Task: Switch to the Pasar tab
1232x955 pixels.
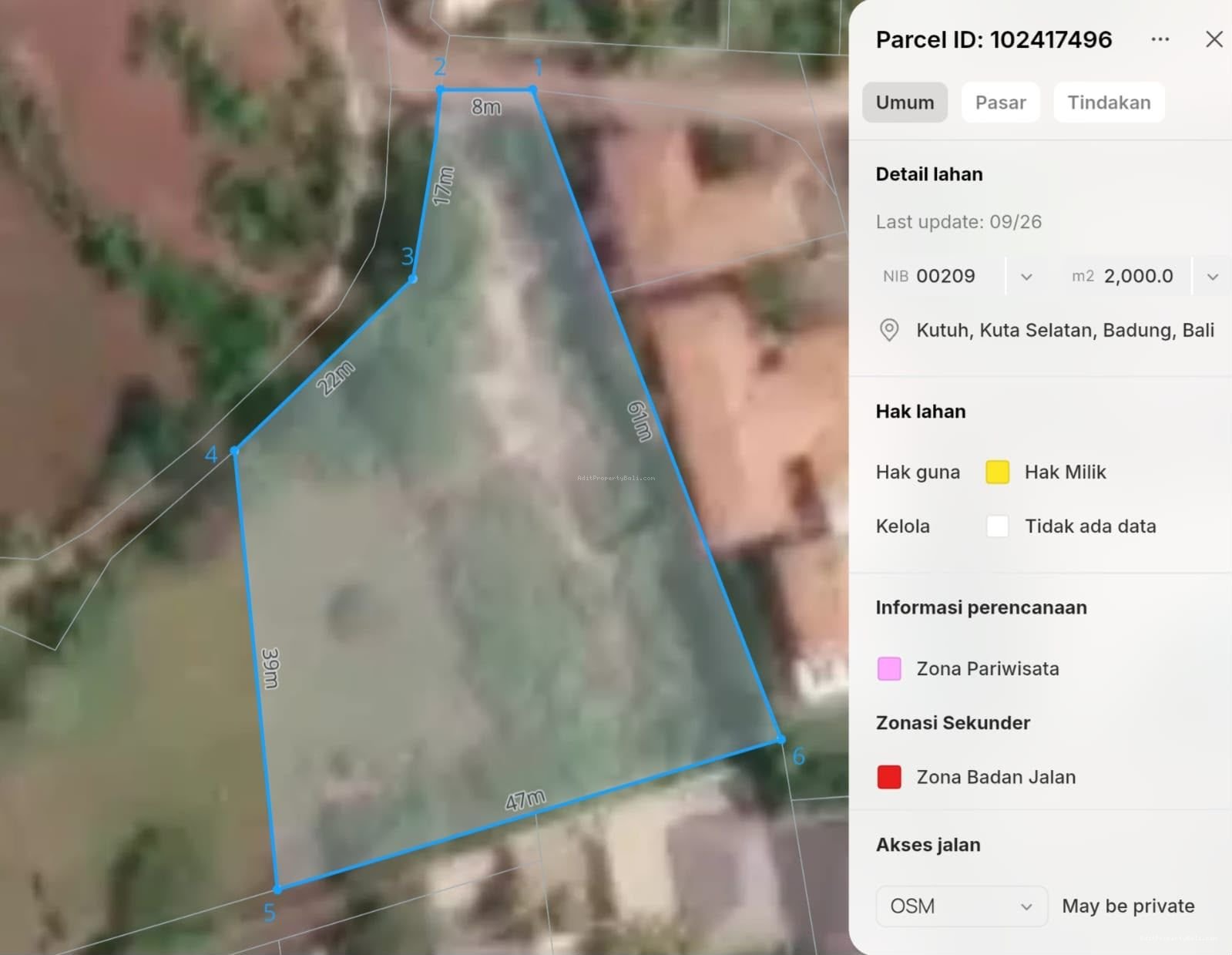Action: tap(1000, 103)
